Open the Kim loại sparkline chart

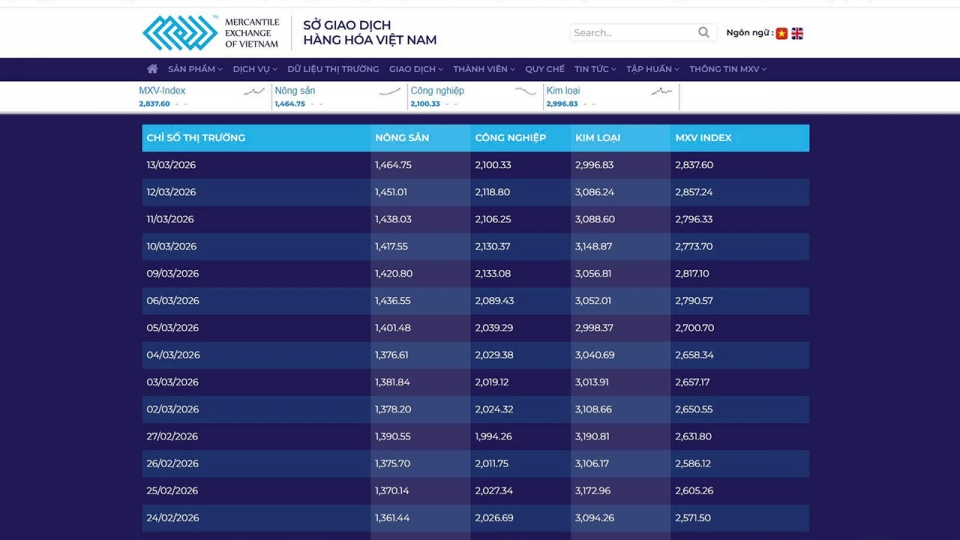pos(661,92)
